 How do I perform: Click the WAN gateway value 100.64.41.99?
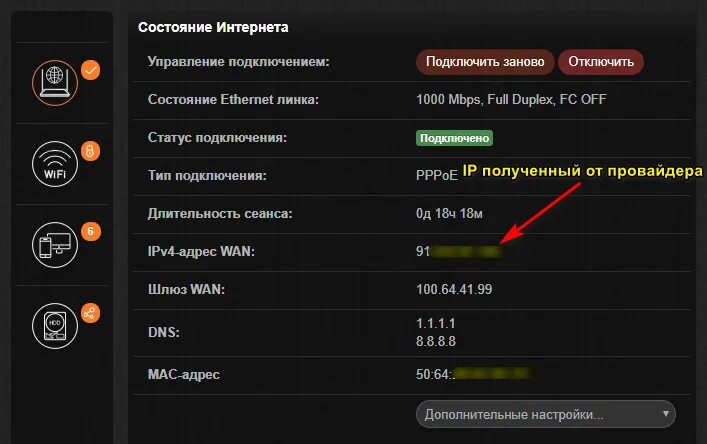tap(454, 289)
